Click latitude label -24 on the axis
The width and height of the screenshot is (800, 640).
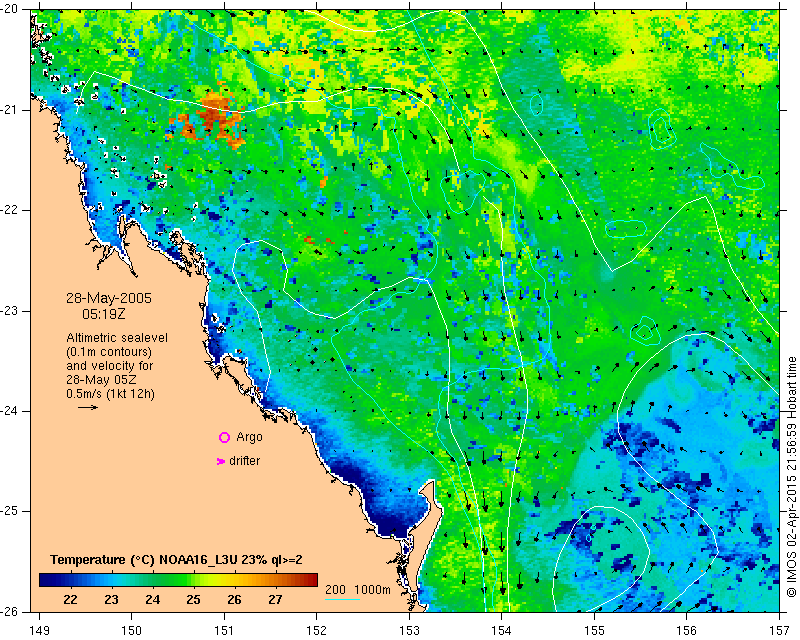(10, 411)
